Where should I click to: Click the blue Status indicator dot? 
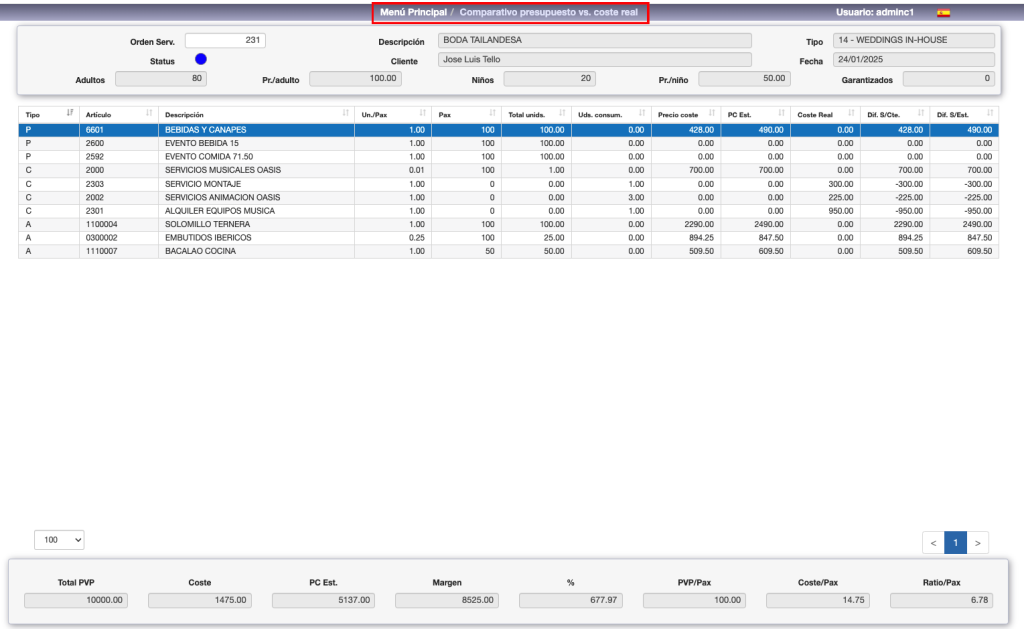(x=200, y=60)
